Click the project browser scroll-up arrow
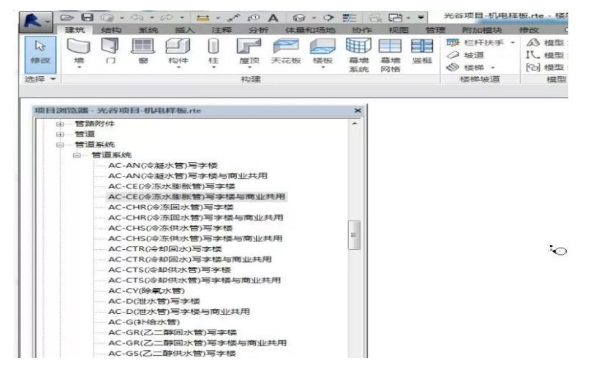This screenshot has height=374, width=605. pyautogui.click(x=354, y=124)
